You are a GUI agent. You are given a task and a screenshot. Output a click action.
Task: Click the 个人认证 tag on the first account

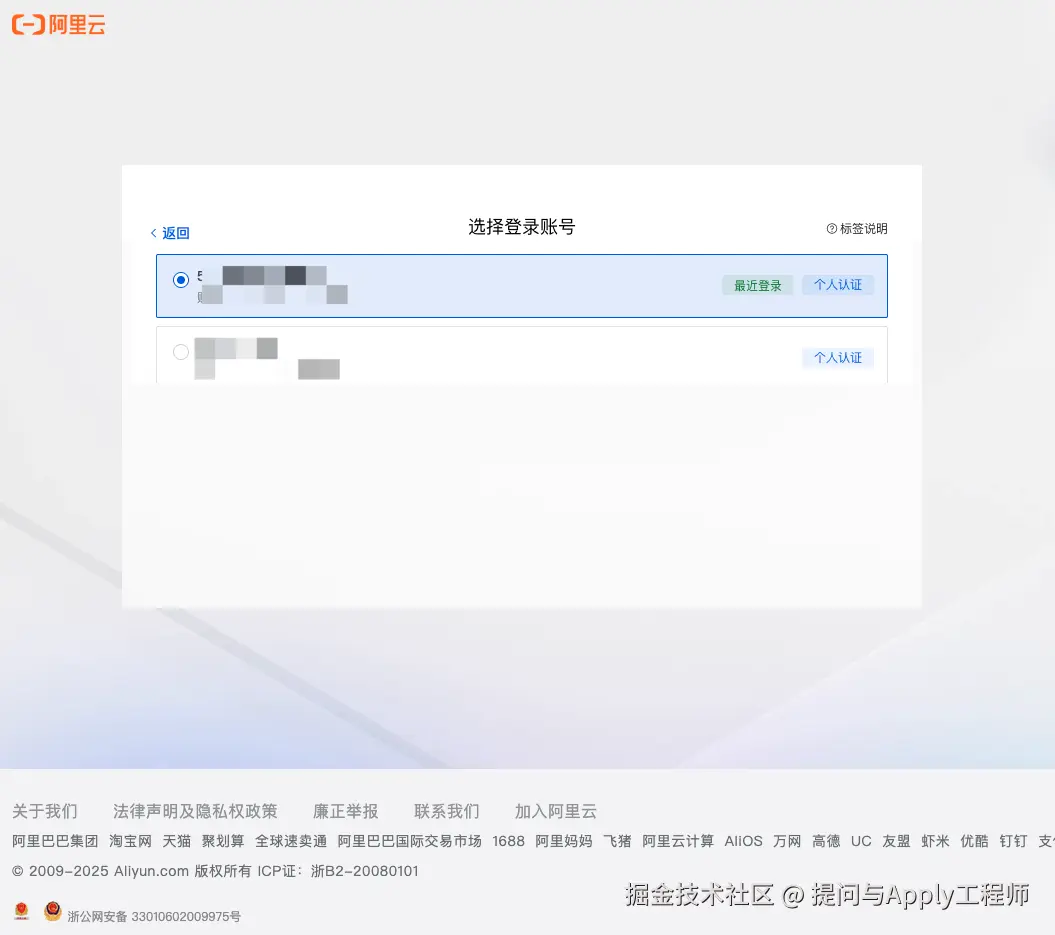(838, 285)
